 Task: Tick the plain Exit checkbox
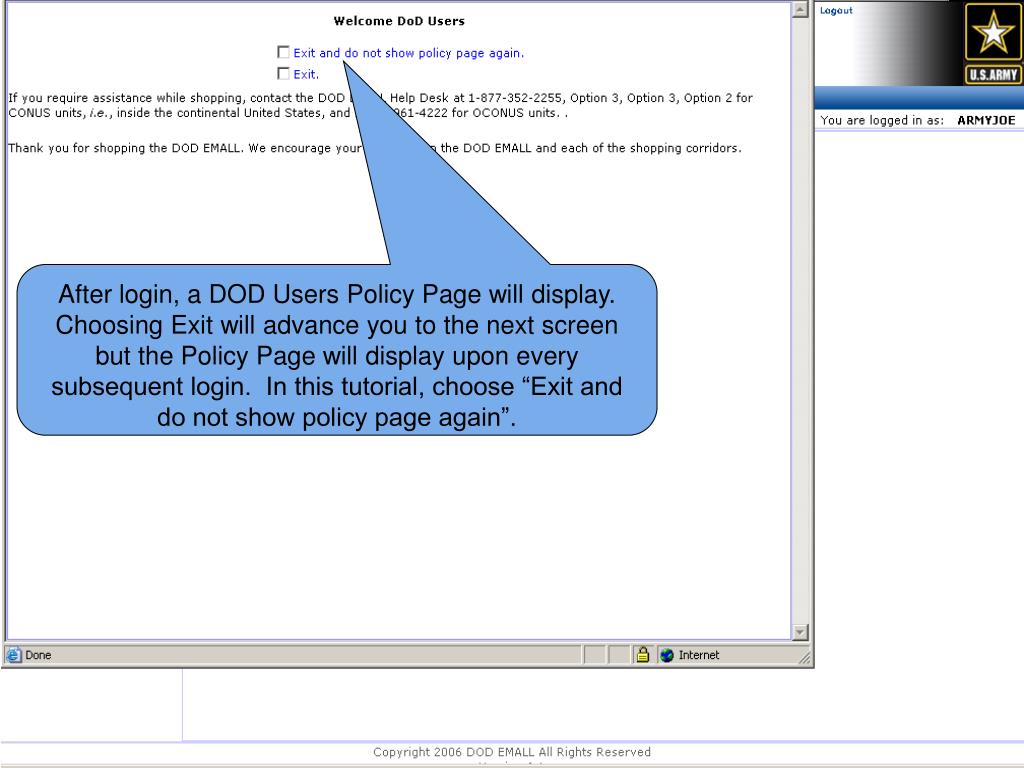283,73
